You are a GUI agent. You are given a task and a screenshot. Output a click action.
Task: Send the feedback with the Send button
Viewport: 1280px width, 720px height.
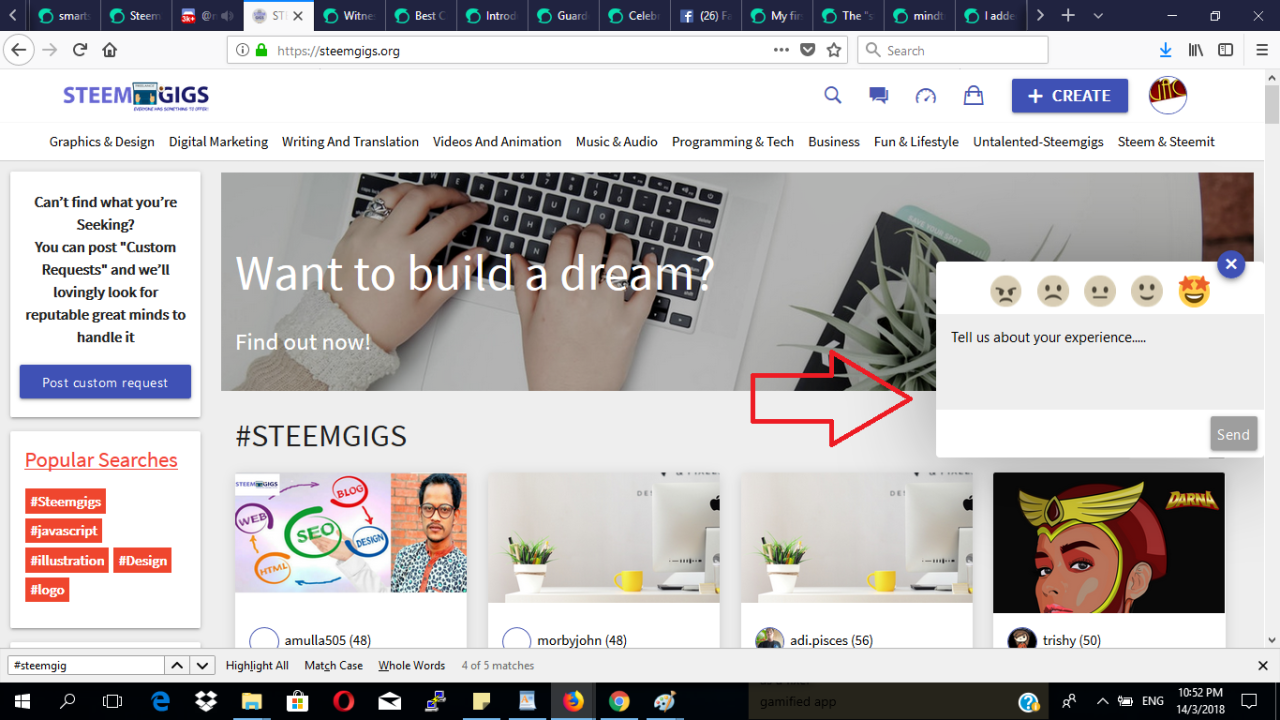tap(1233, 434)
